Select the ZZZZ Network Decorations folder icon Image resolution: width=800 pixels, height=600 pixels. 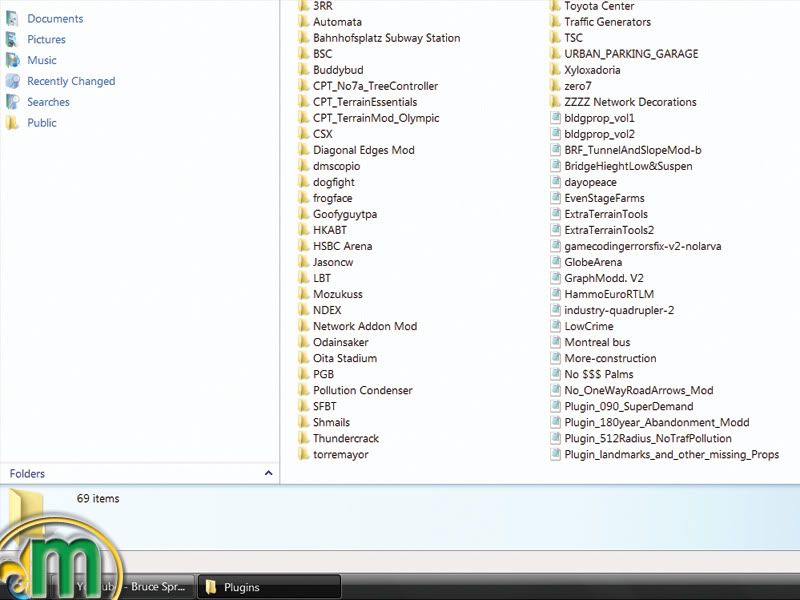point(555,102)
